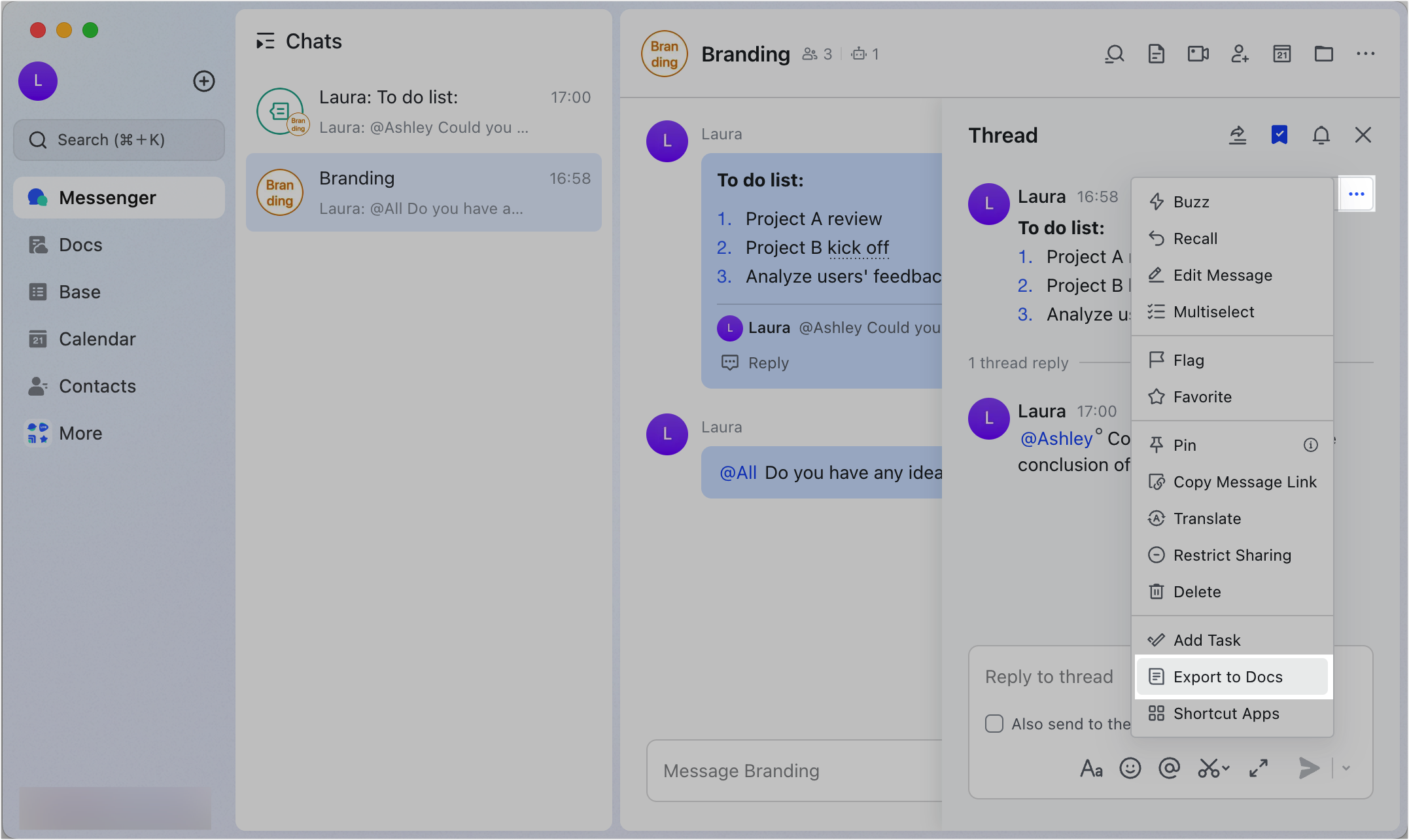Start a video call in the Branding chat

click(1198, 54)
